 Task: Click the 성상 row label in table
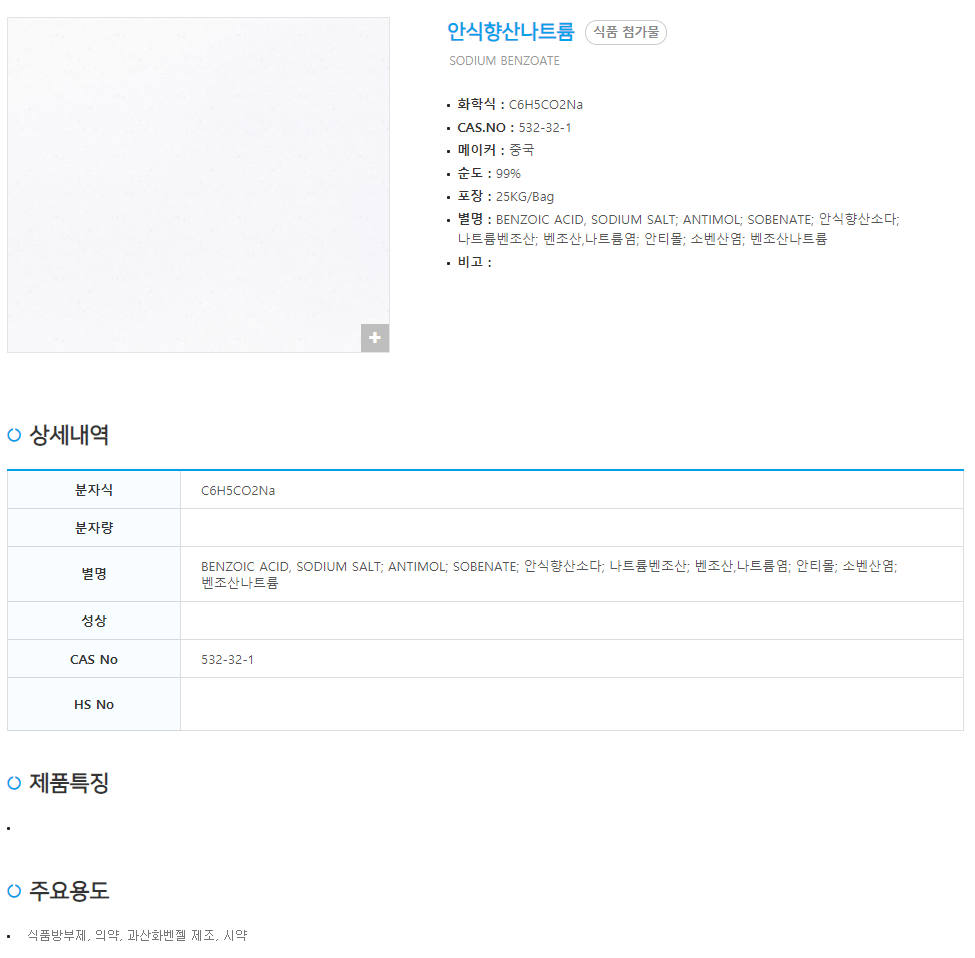point(94,621)
